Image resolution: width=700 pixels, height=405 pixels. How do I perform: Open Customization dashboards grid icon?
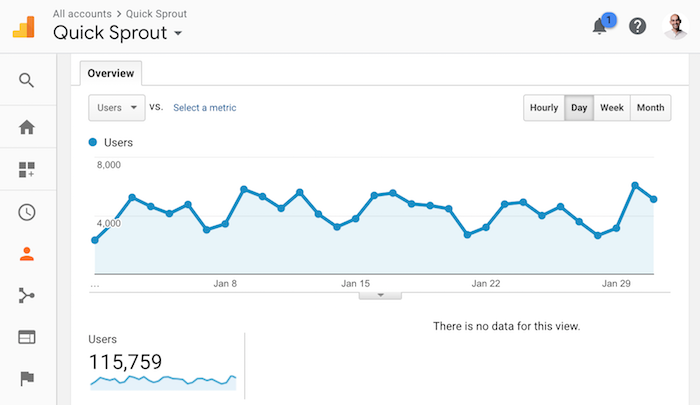tap(27, 170)
